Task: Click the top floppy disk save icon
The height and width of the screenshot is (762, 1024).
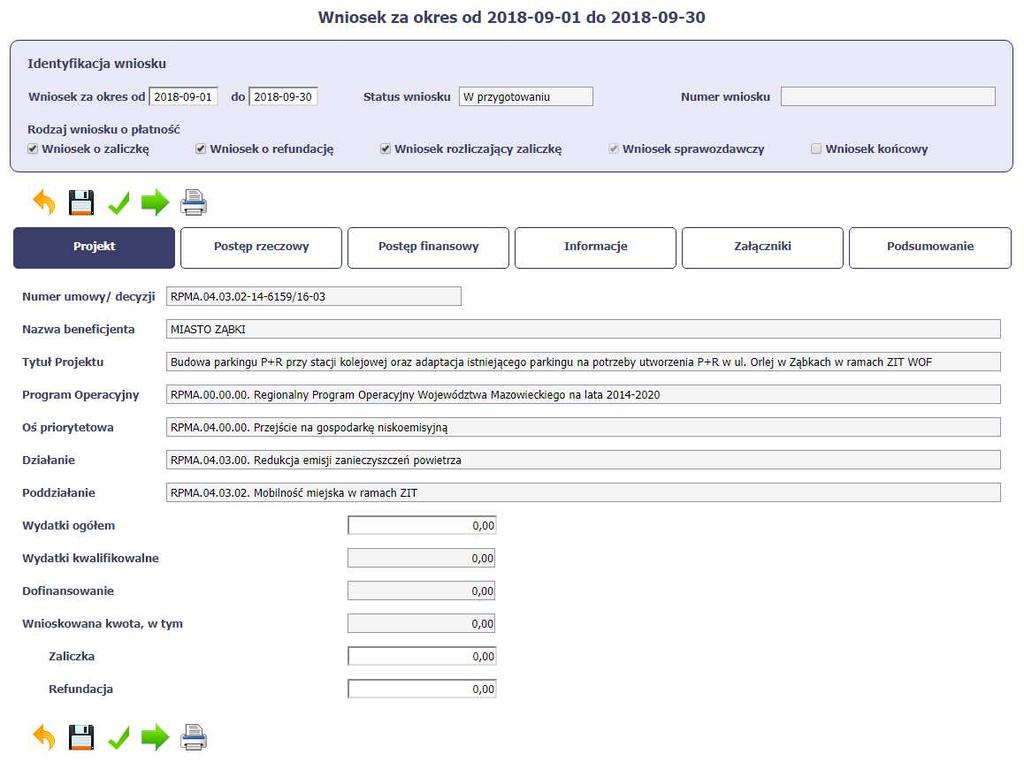Action: pos(81,202)
